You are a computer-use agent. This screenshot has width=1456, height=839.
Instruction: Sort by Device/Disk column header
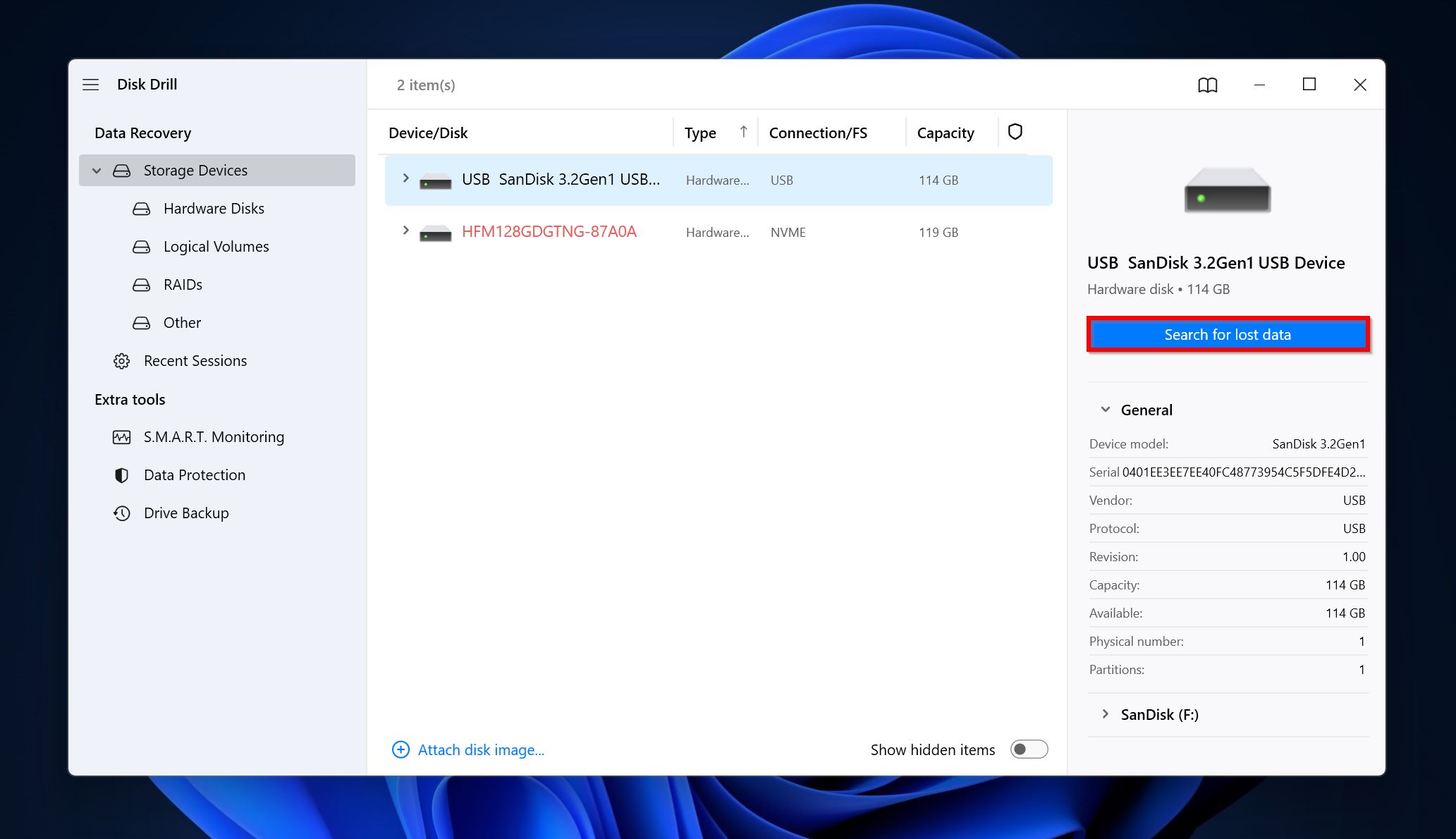pos(428,133)
